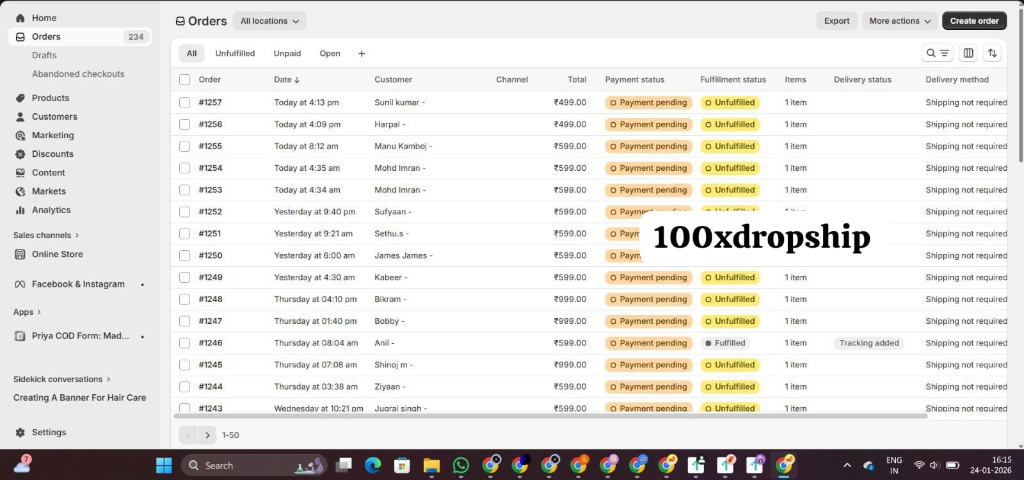
Task: Check the box for order #1244
Action: [185, 387]
